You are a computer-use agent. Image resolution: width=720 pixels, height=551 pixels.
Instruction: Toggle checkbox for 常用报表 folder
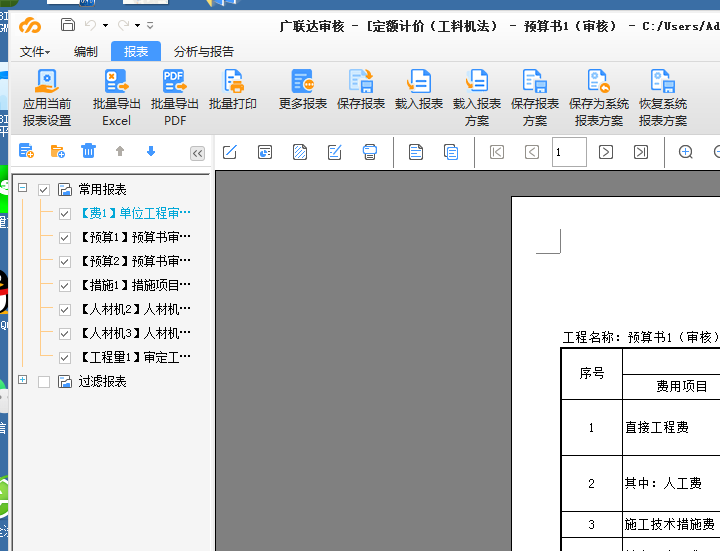point(44,190)
